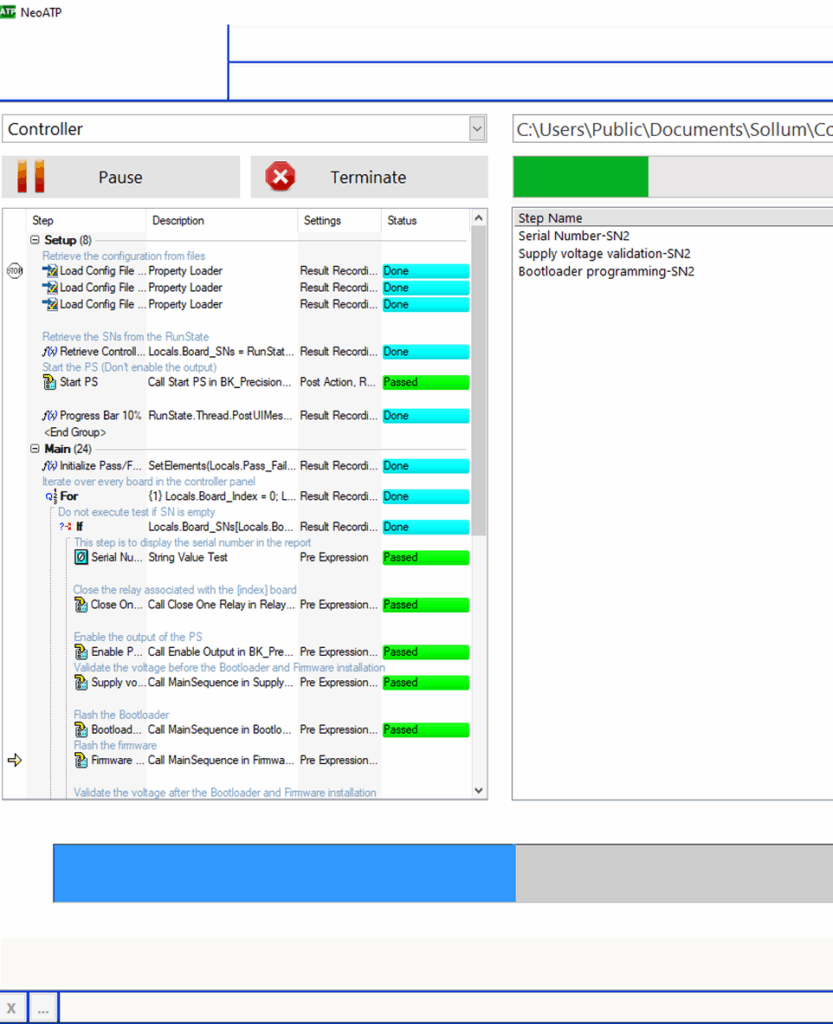The height and width of the screenshot is (1024, 833).
Task: Click the STOP breakpoint icon beside Load Config
Action: click(14, 270)
